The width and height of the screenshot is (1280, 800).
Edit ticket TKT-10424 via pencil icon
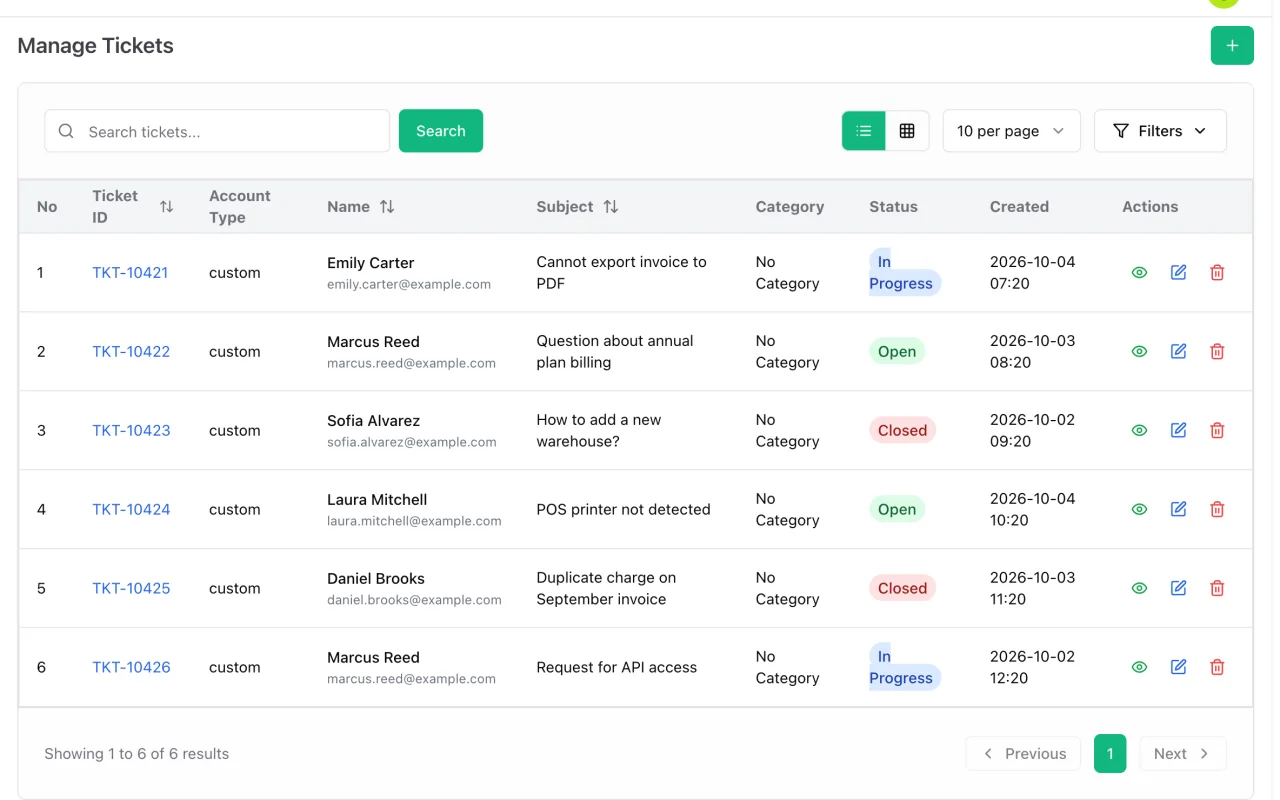click(1178, 509)
